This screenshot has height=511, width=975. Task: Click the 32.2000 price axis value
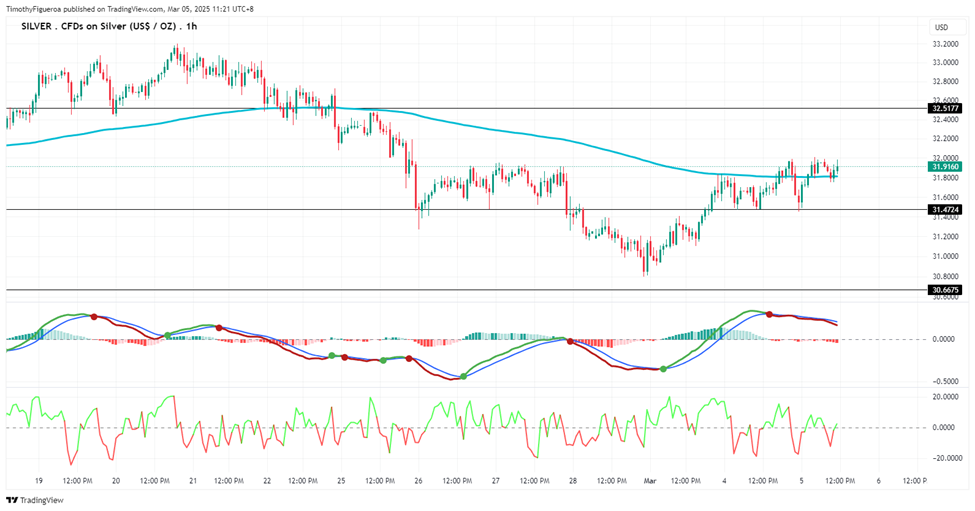pos(945,139)
